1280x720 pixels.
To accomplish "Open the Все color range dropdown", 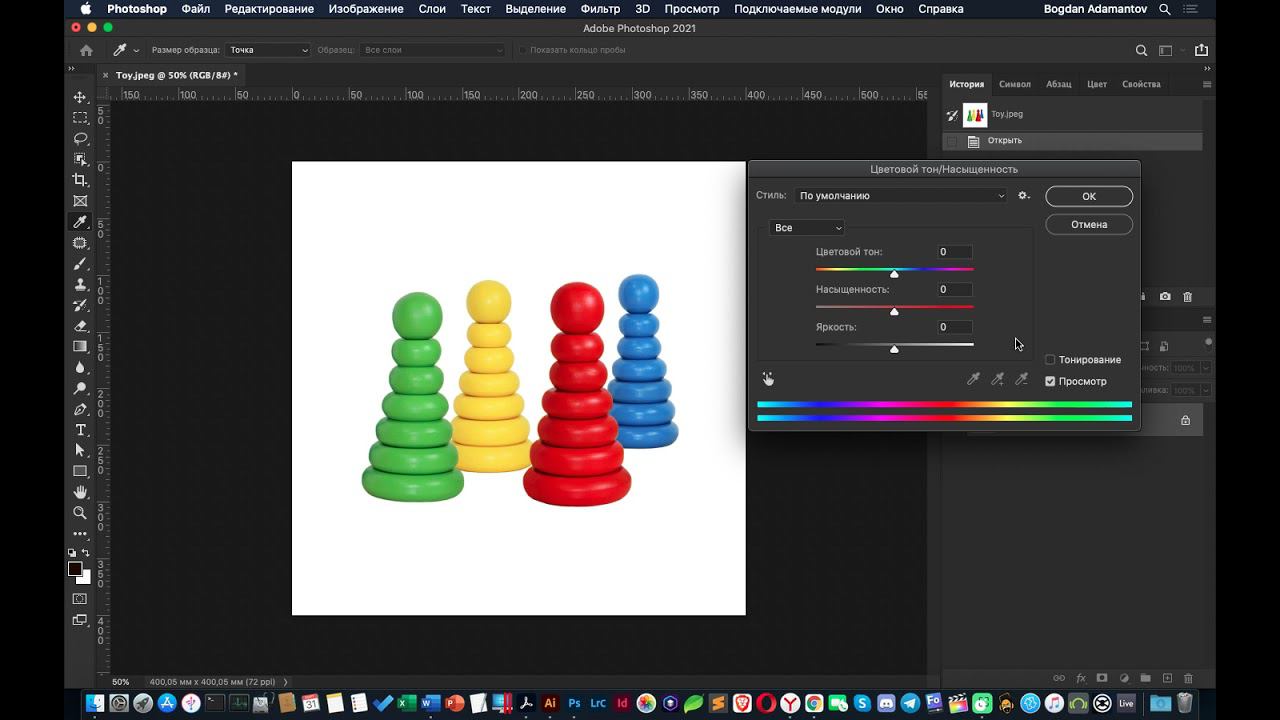I will point(807,228).
